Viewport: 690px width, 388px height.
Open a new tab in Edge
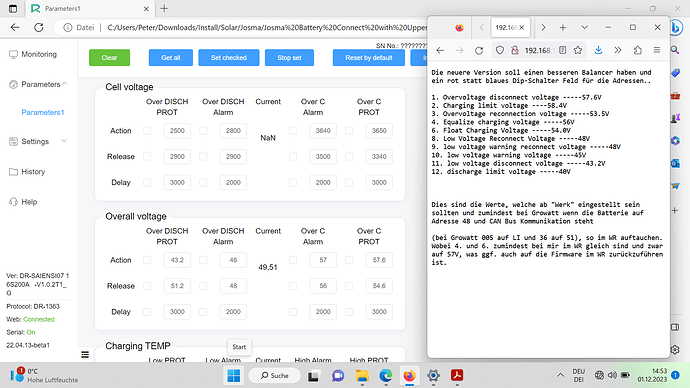coord(164,8)
